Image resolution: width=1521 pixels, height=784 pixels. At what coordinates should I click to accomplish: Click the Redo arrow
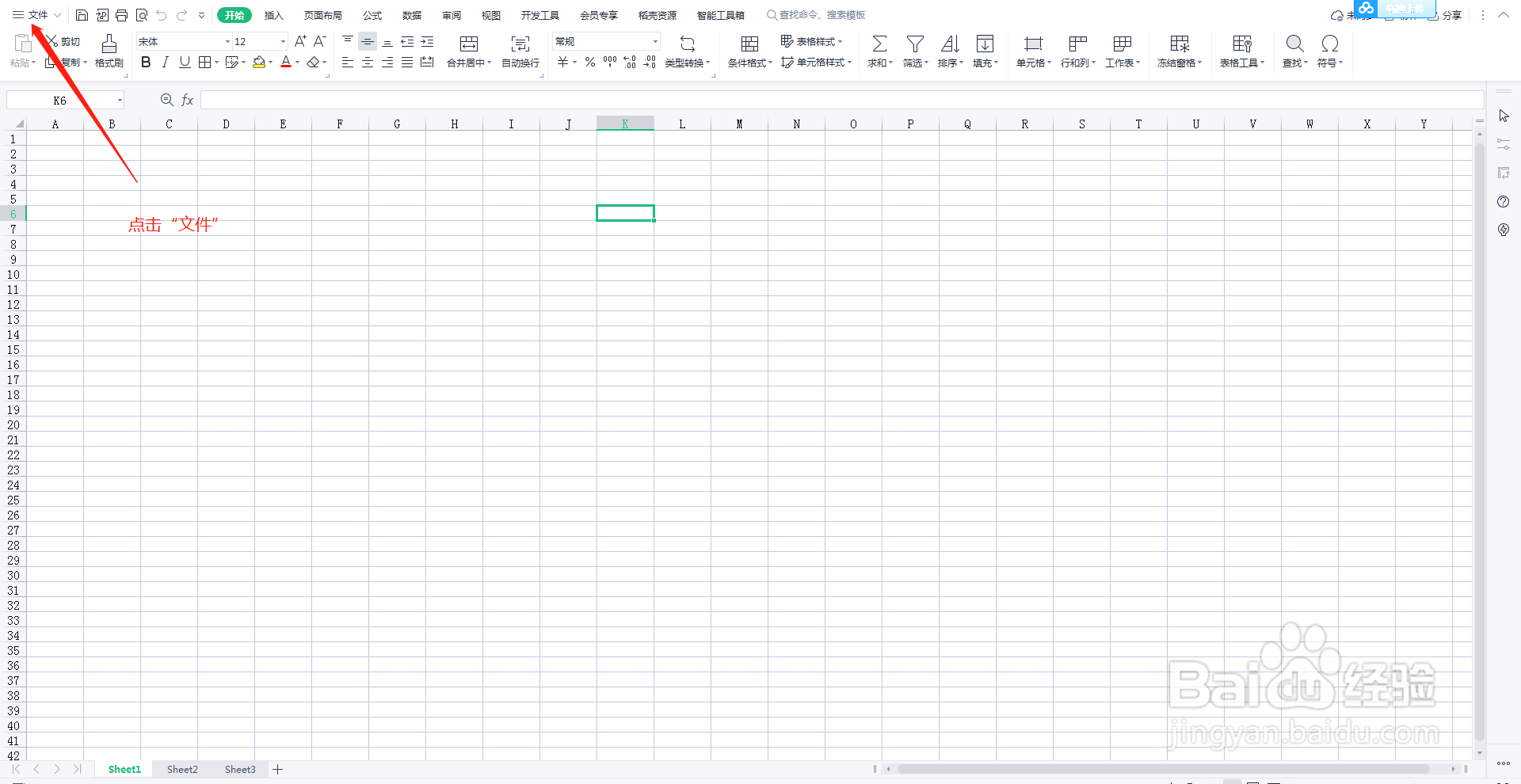tap(181, 15)
